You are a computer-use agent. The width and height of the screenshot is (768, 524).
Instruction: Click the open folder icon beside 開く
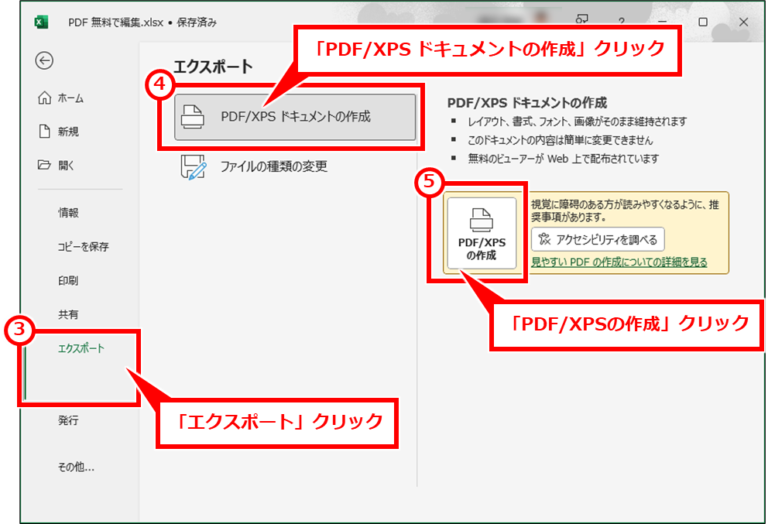45,165
